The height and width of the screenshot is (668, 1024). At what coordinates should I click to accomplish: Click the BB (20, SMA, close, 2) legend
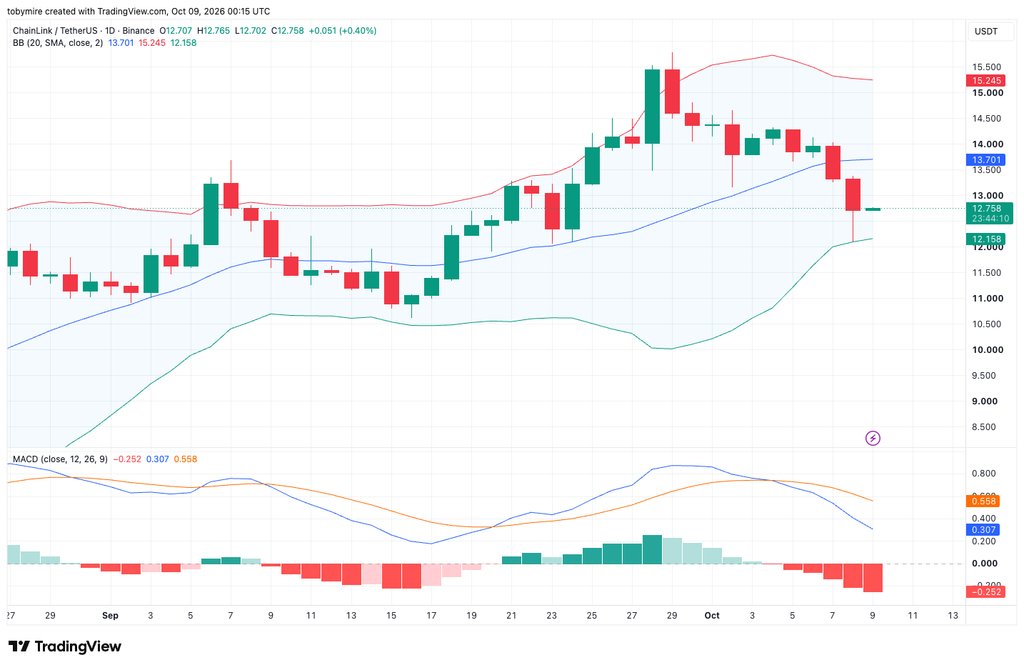click(x=58, y=43)
